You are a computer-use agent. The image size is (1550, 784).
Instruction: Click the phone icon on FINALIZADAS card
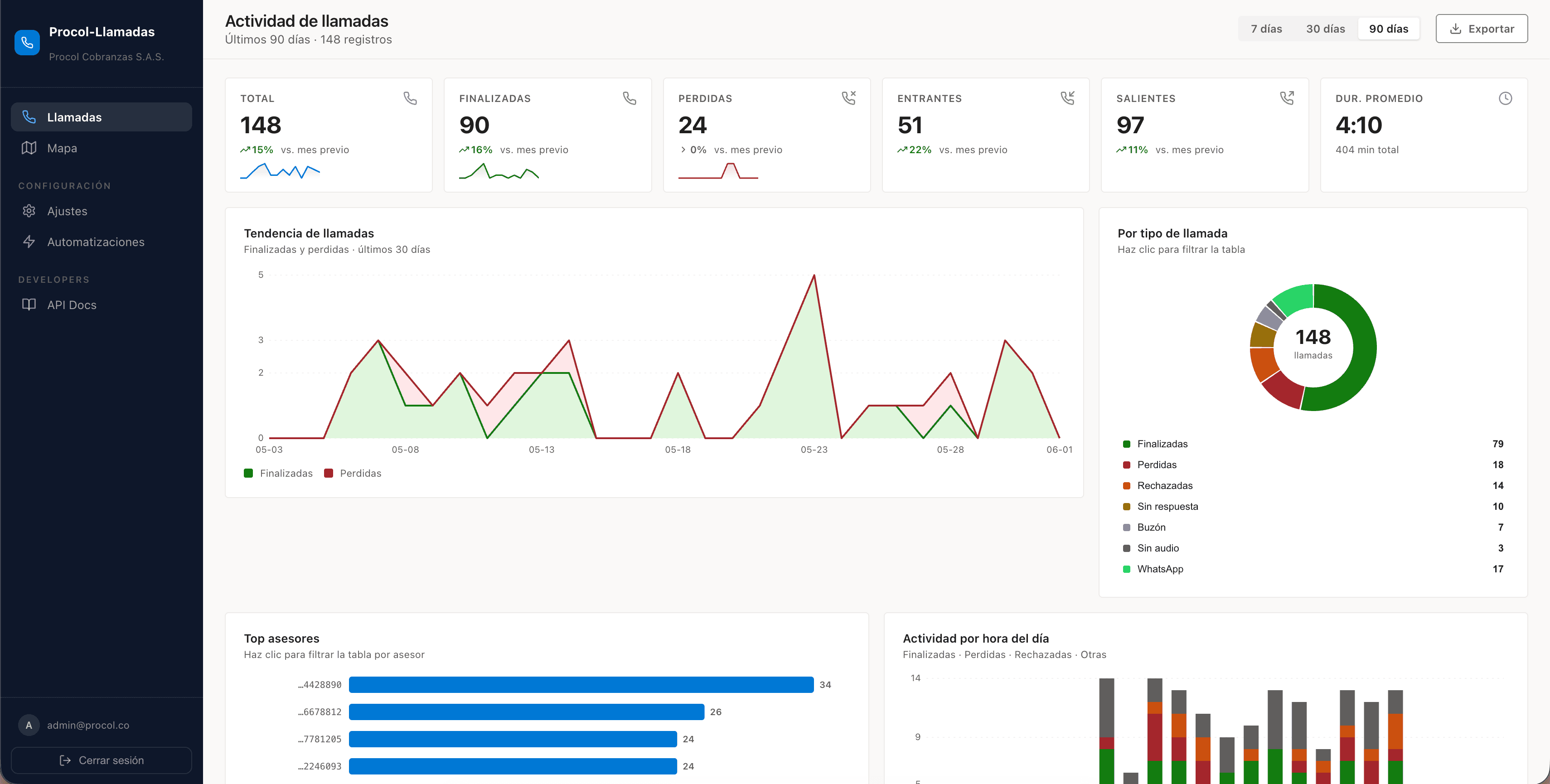630,98
